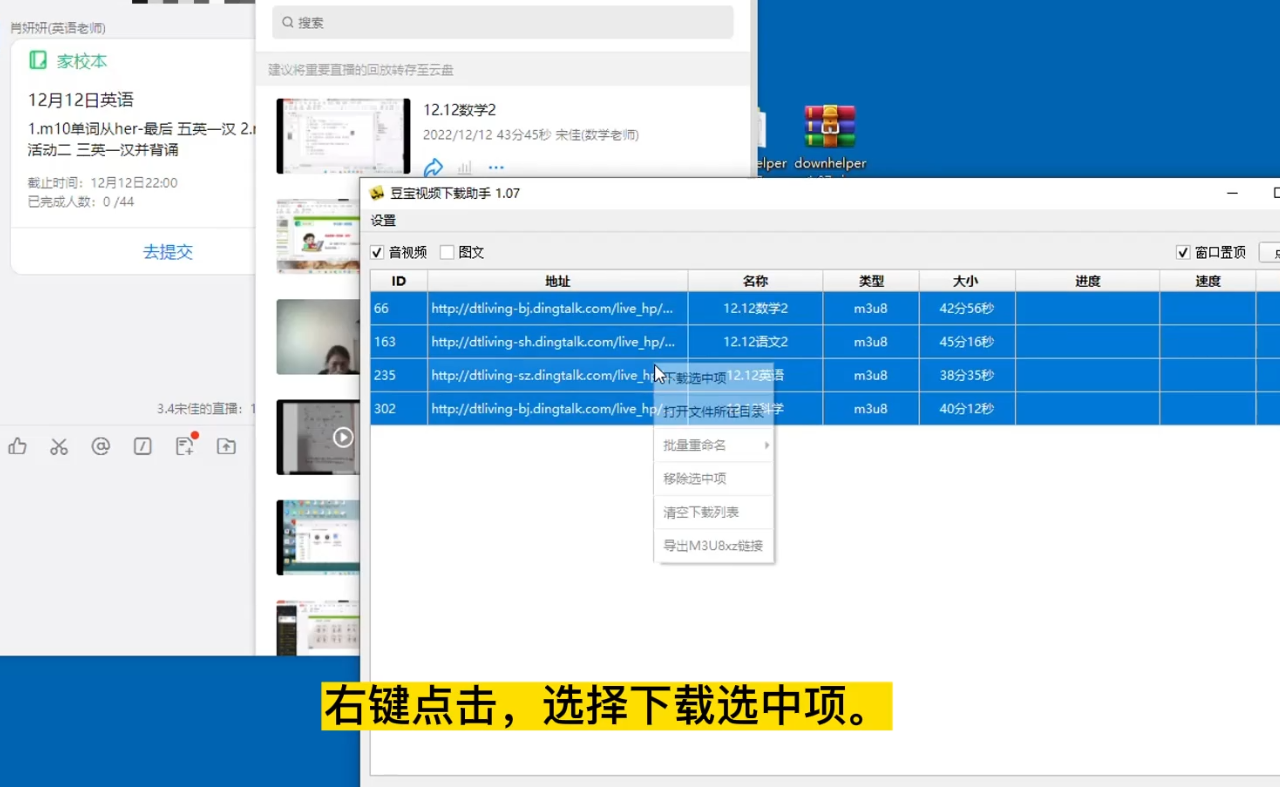
Task: Open the 设置 menu in the downloader
Action: coord(383,221)
